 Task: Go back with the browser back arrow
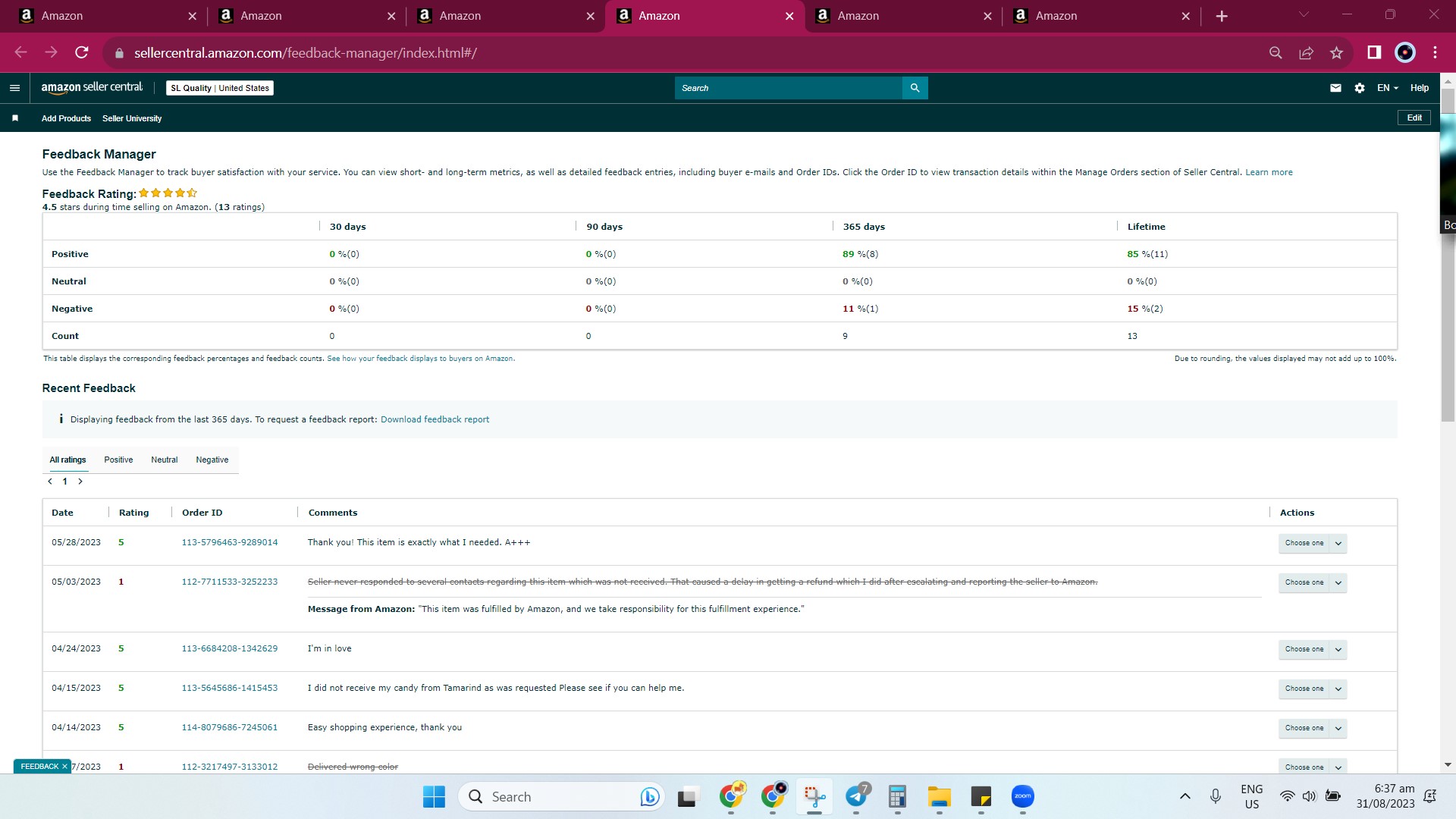tap(21, 52)
